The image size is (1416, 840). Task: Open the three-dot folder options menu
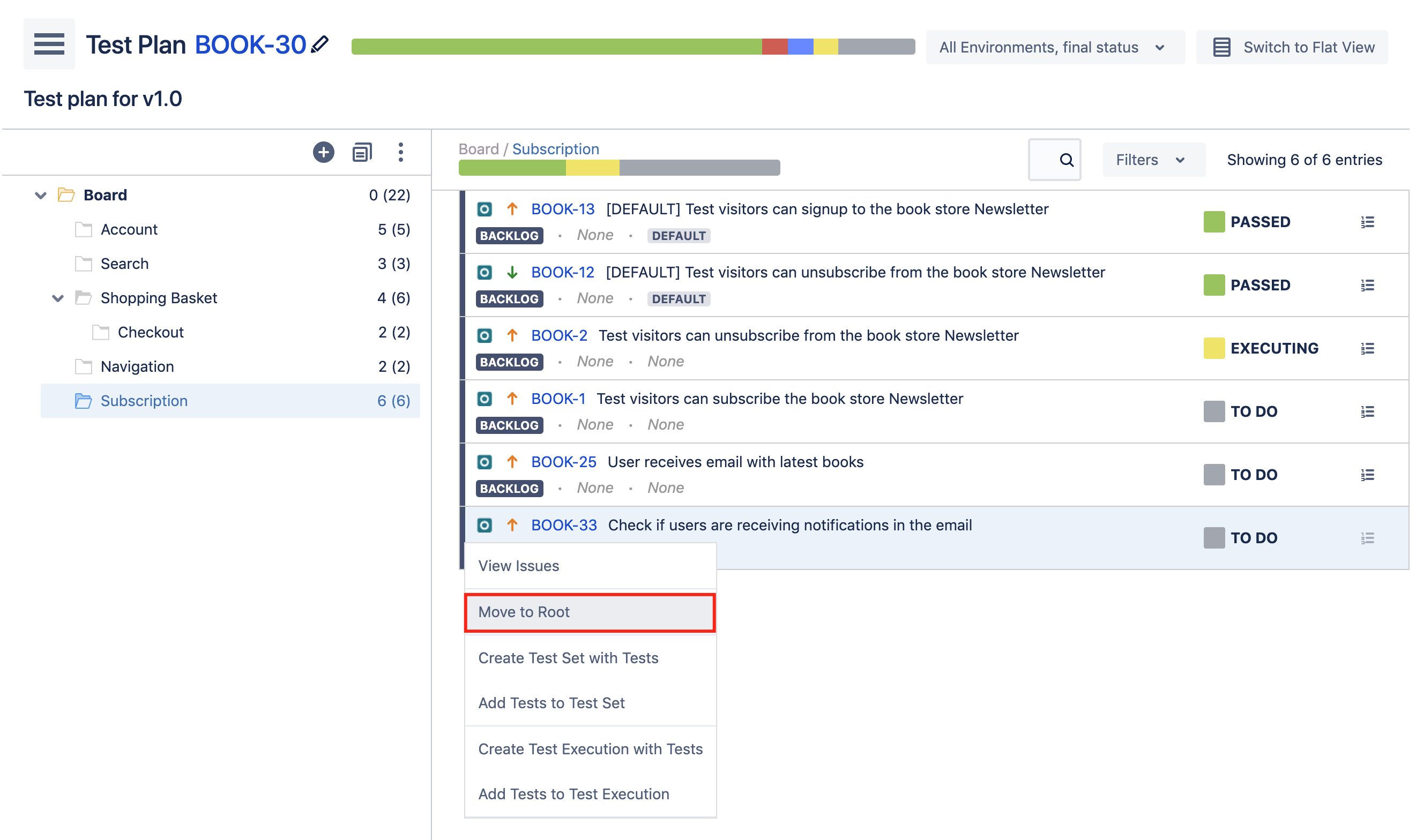(x=400, y=152)
